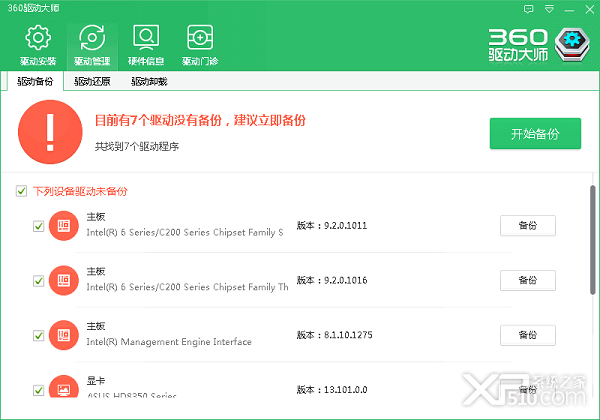Viewport: 600px width, 420px height.
Task: Uncheck the Management Engine Interface driver checkbox
Action: tap(38, 335)
